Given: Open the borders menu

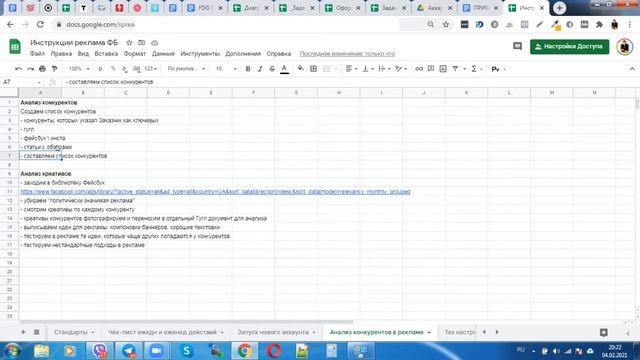Looking at the screenshot, I should (x=313, y=69).
